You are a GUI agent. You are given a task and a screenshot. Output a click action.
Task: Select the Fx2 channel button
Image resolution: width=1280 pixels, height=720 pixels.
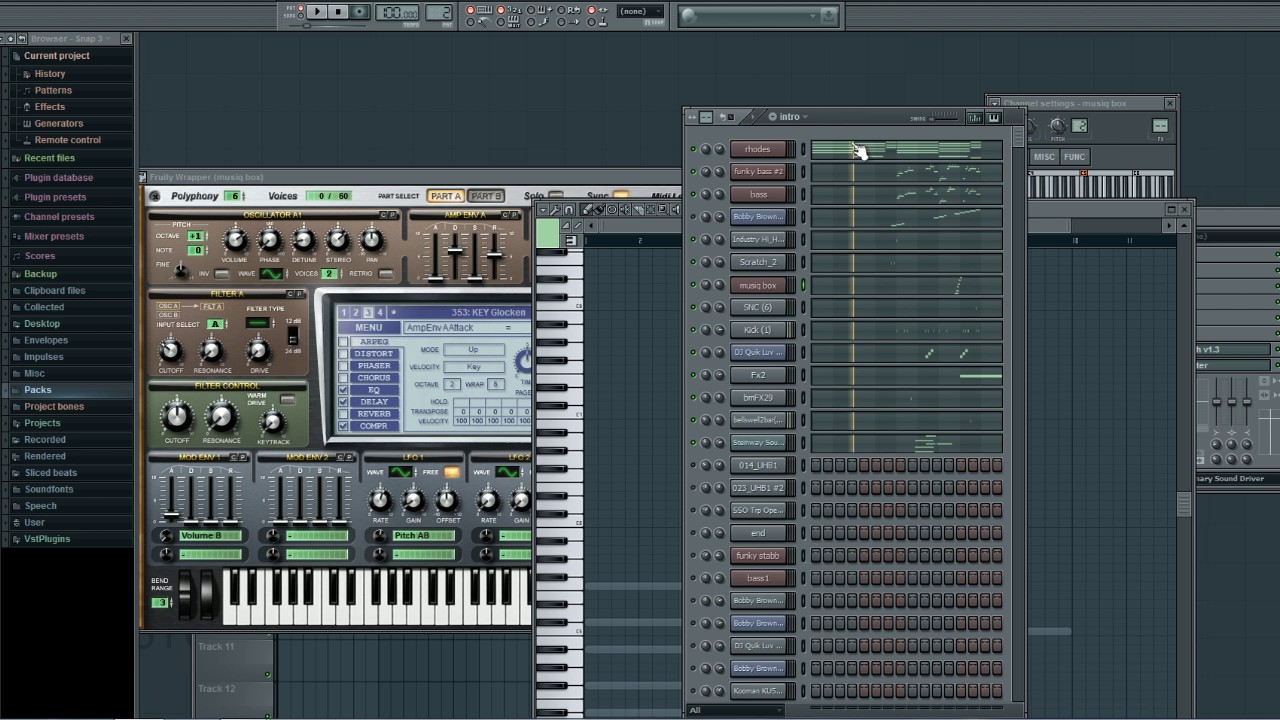758,375
